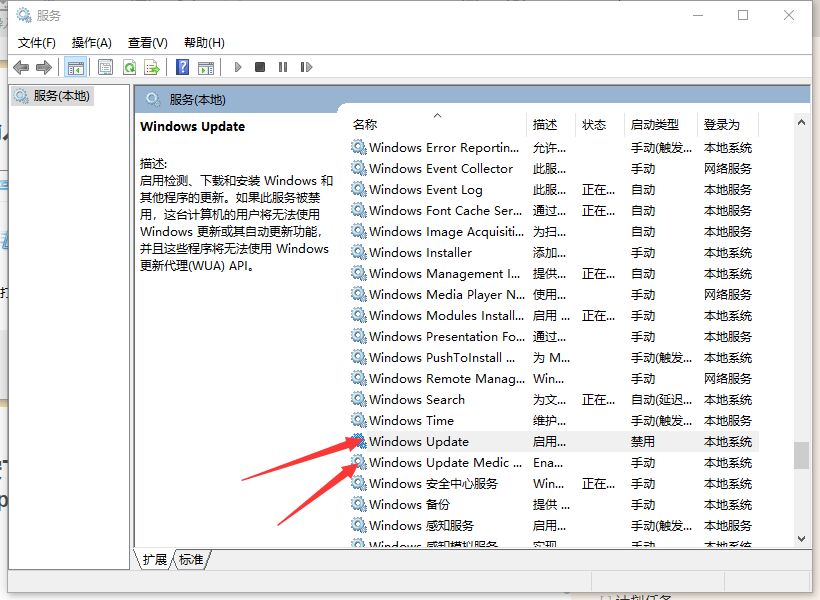
Task: Click the Export List toolbar icon
Action: click(x=152, y=67)
